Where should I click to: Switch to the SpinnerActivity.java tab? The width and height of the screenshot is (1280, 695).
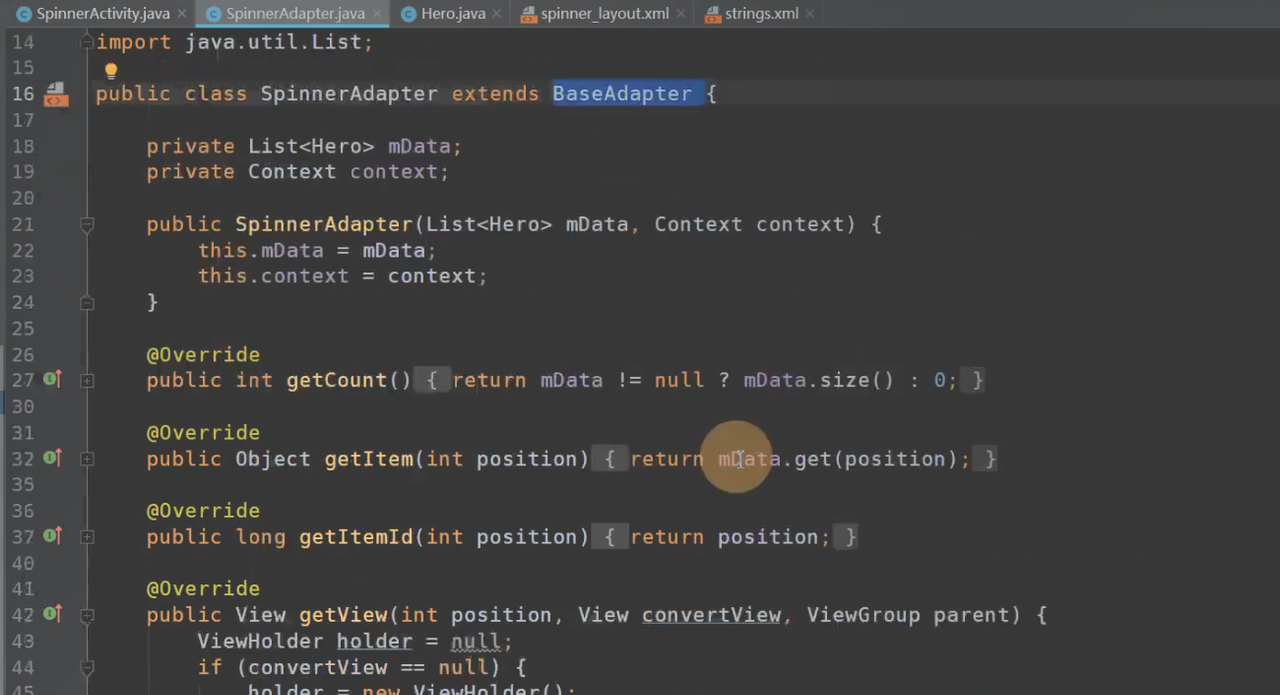(x=102, y=14)
